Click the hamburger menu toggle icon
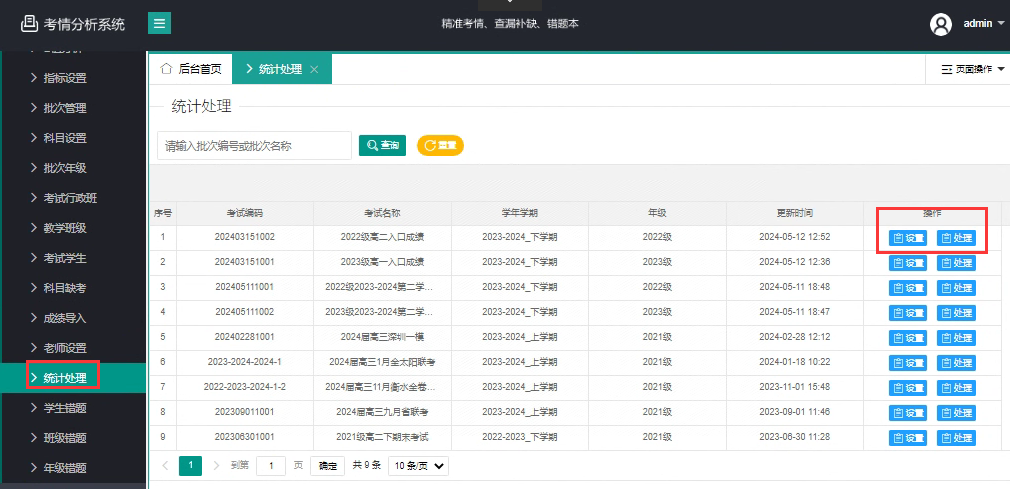This screenshot has width=1010, height=489. (159, 24)
